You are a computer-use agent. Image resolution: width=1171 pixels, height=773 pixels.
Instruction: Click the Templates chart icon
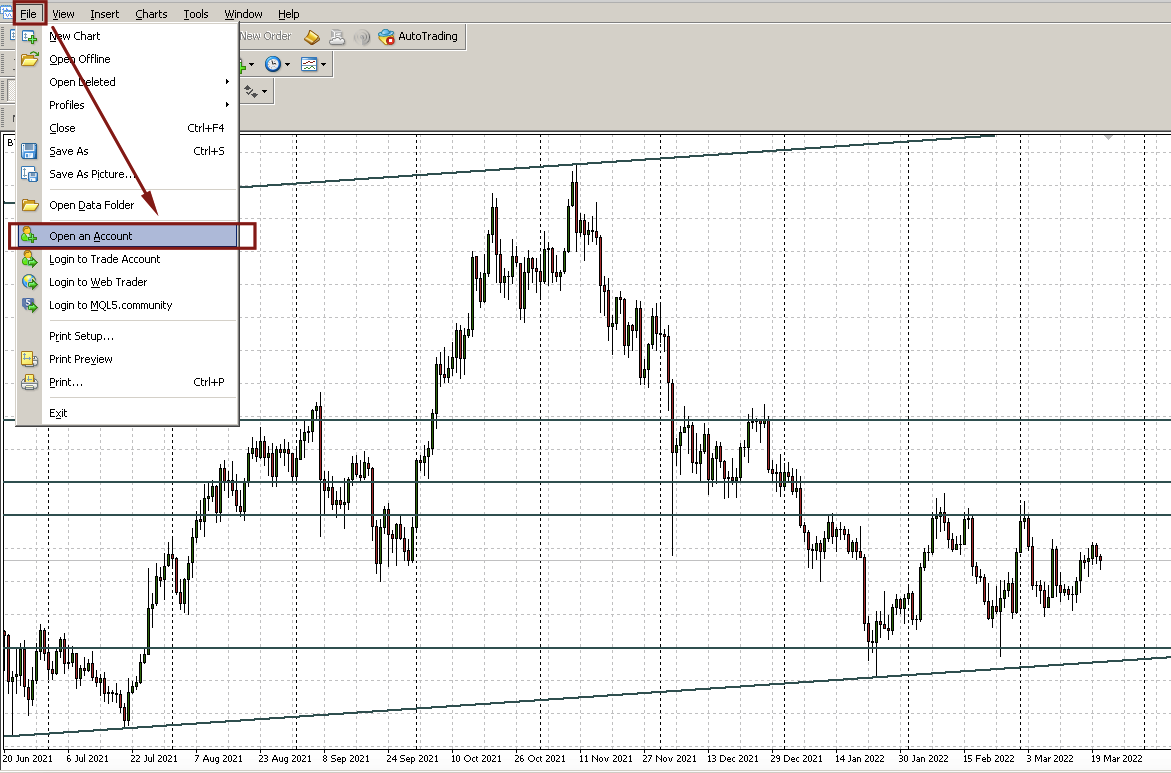pyautogui.click(x=309, y=64)
